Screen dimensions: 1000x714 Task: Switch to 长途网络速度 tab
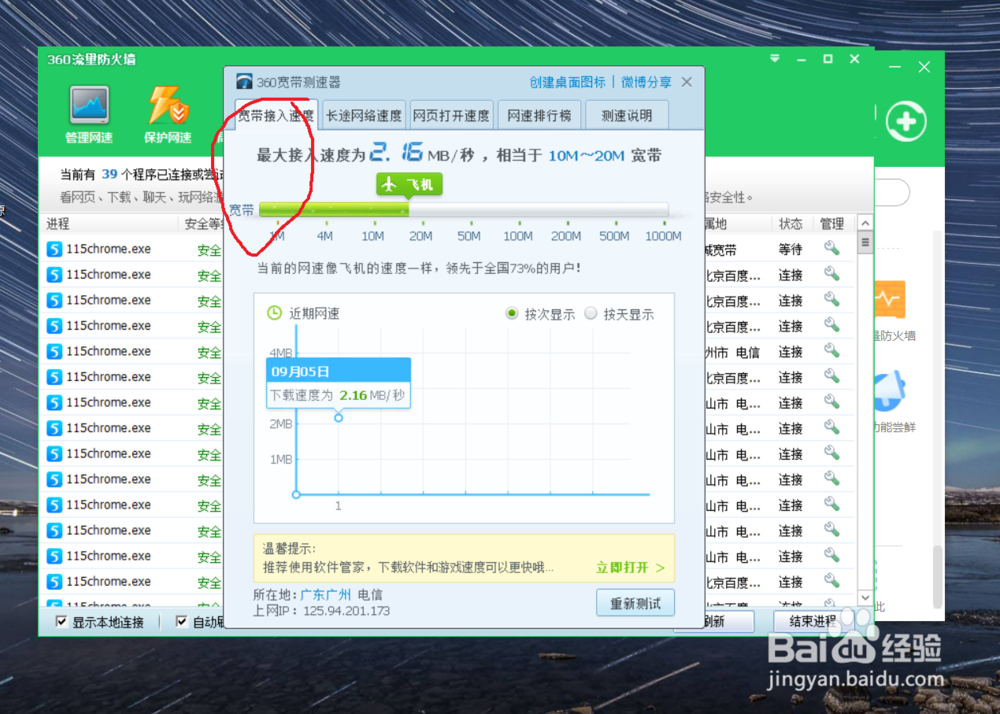[x=364, y=115]
